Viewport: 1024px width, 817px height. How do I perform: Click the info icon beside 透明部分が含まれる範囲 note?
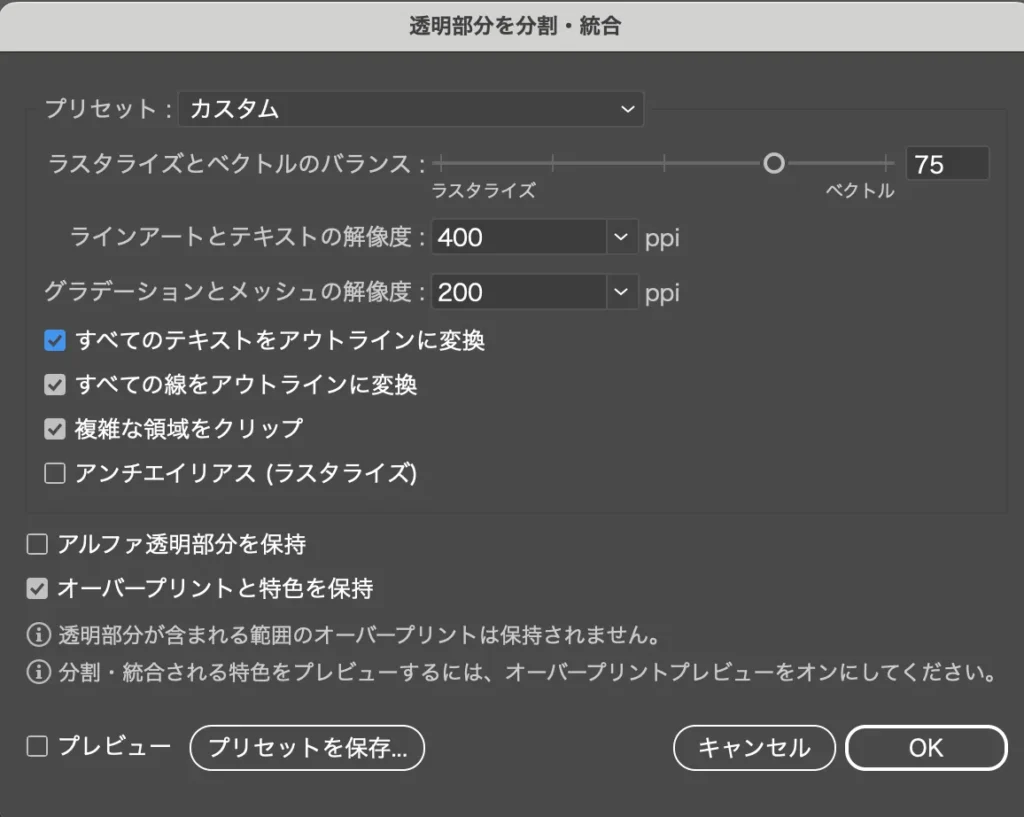point(37,634)
